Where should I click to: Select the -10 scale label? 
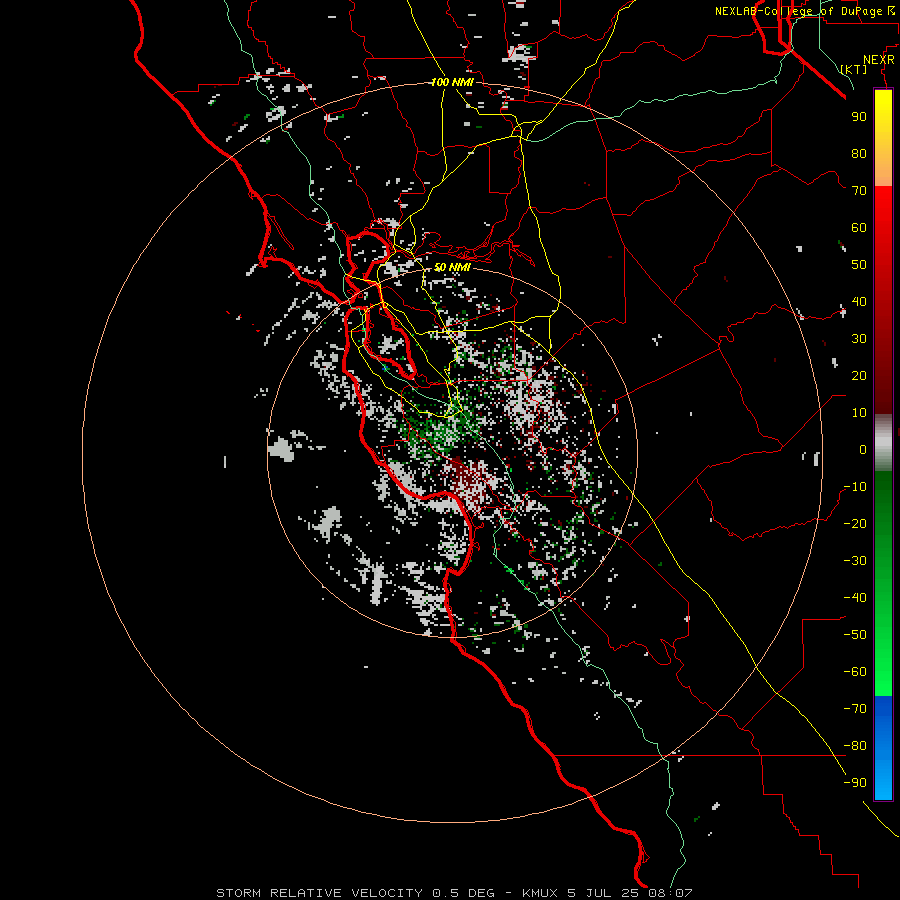(x=855, y=487)
